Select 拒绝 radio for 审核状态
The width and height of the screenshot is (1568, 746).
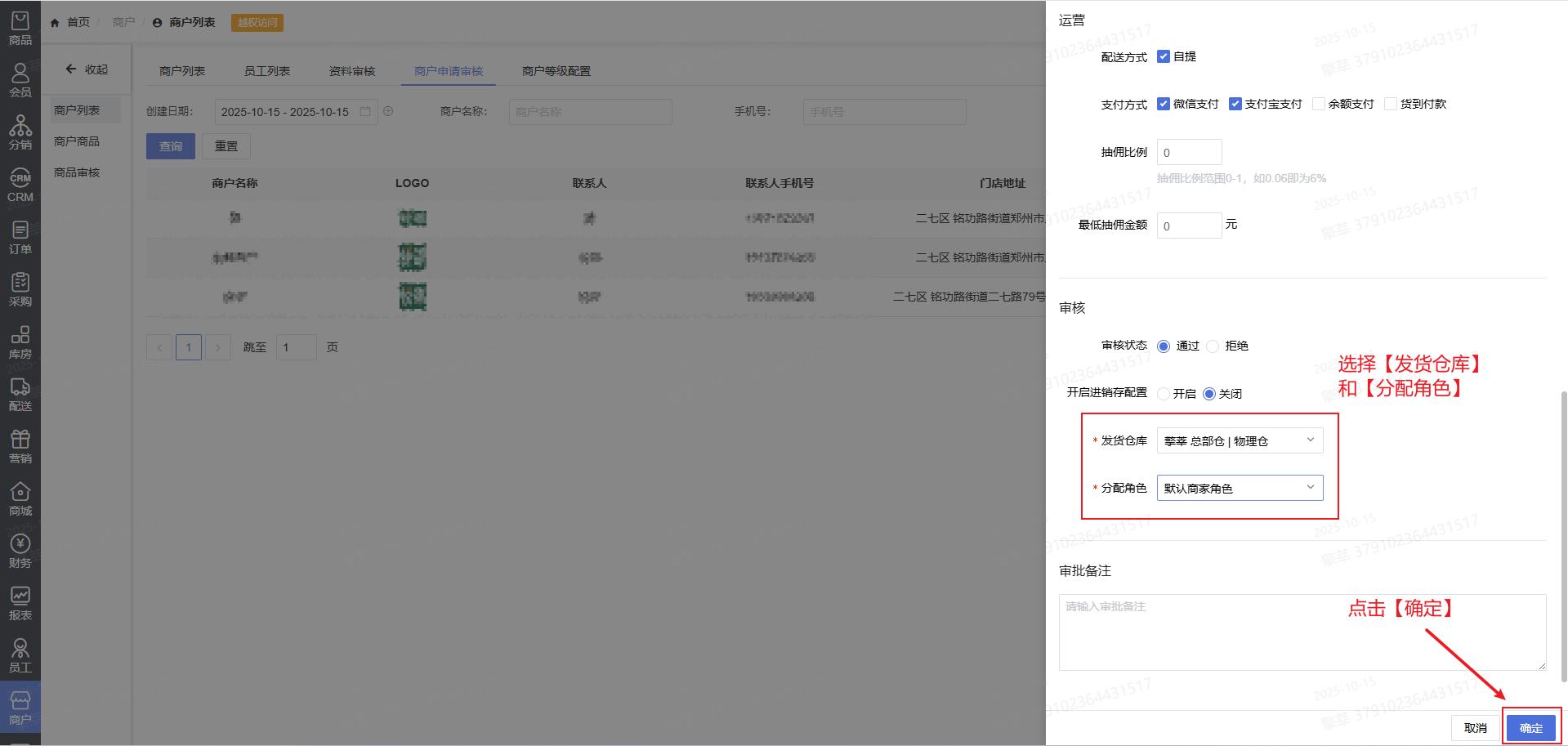click(x=1213, y=346)
